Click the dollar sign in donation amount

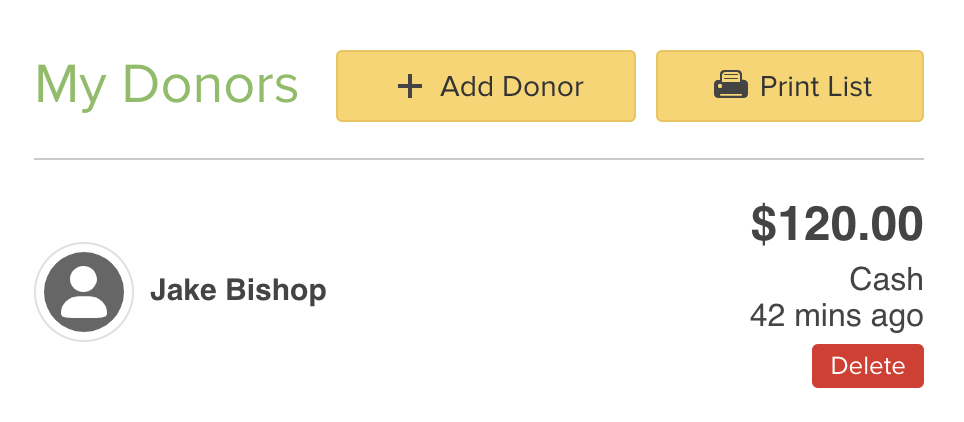pos(763,225)
